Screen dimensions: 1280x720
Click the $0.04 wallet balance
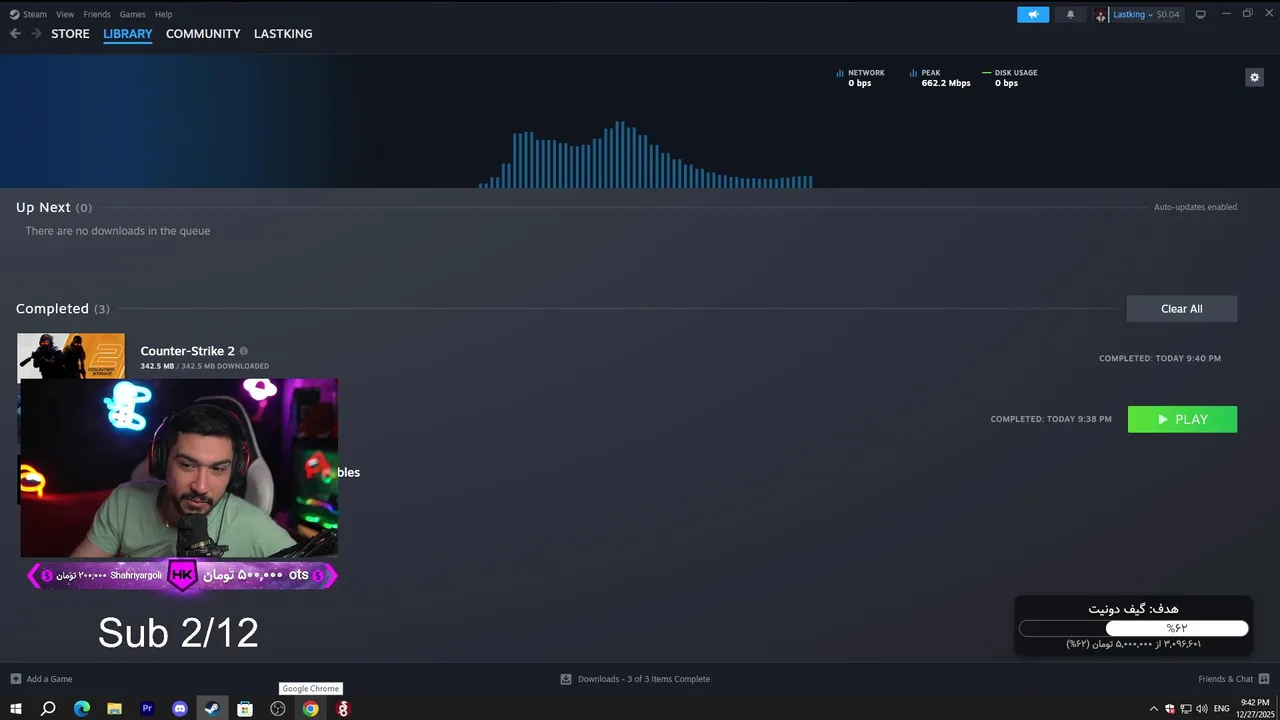pyautogui.click(x=1168, y=15)
